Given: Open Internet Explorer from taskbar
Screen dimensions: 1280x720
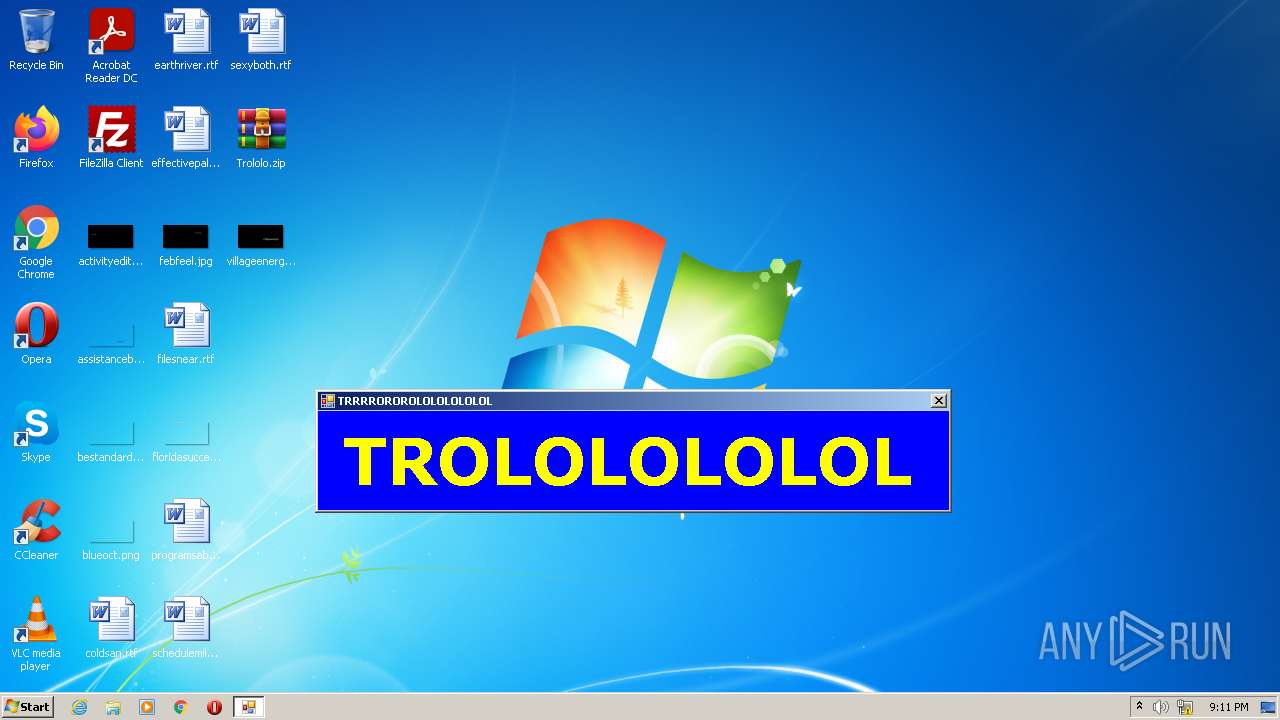Looking at the screenshot, I should pos(80,707).
